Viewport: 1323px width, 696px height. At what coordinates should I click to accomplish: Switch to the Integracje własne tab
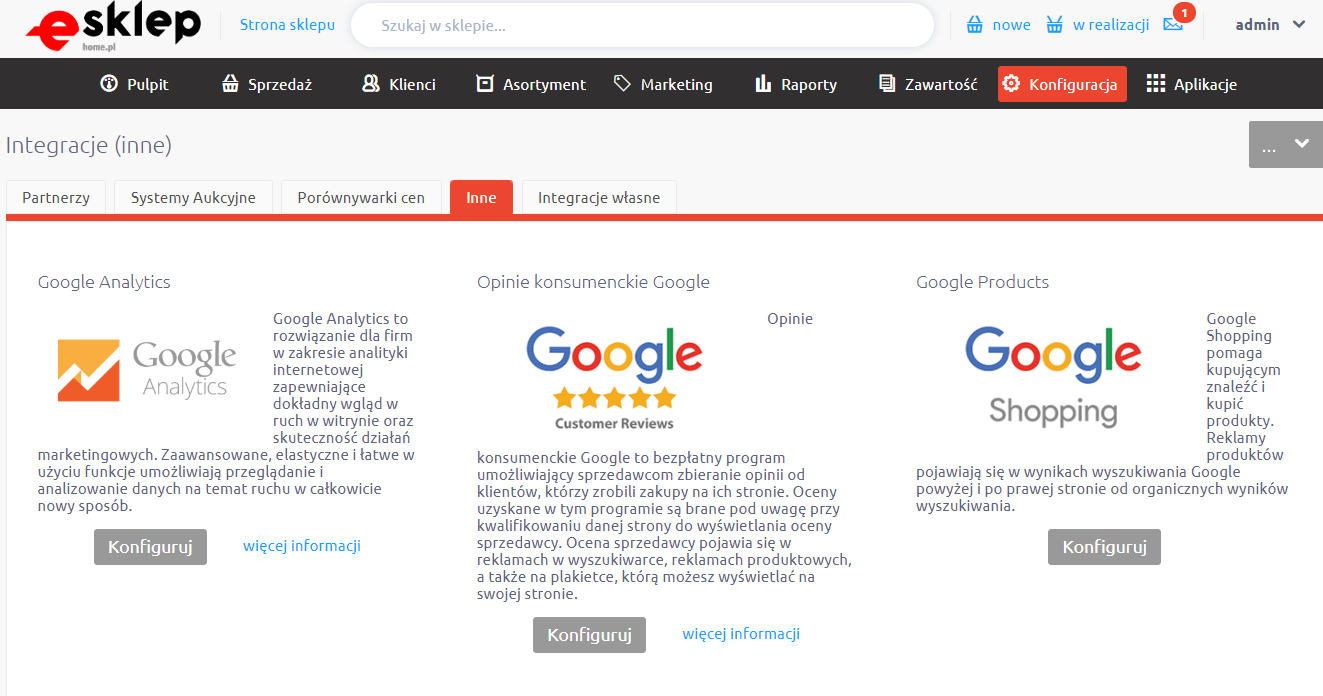click(x=599, y=198)
